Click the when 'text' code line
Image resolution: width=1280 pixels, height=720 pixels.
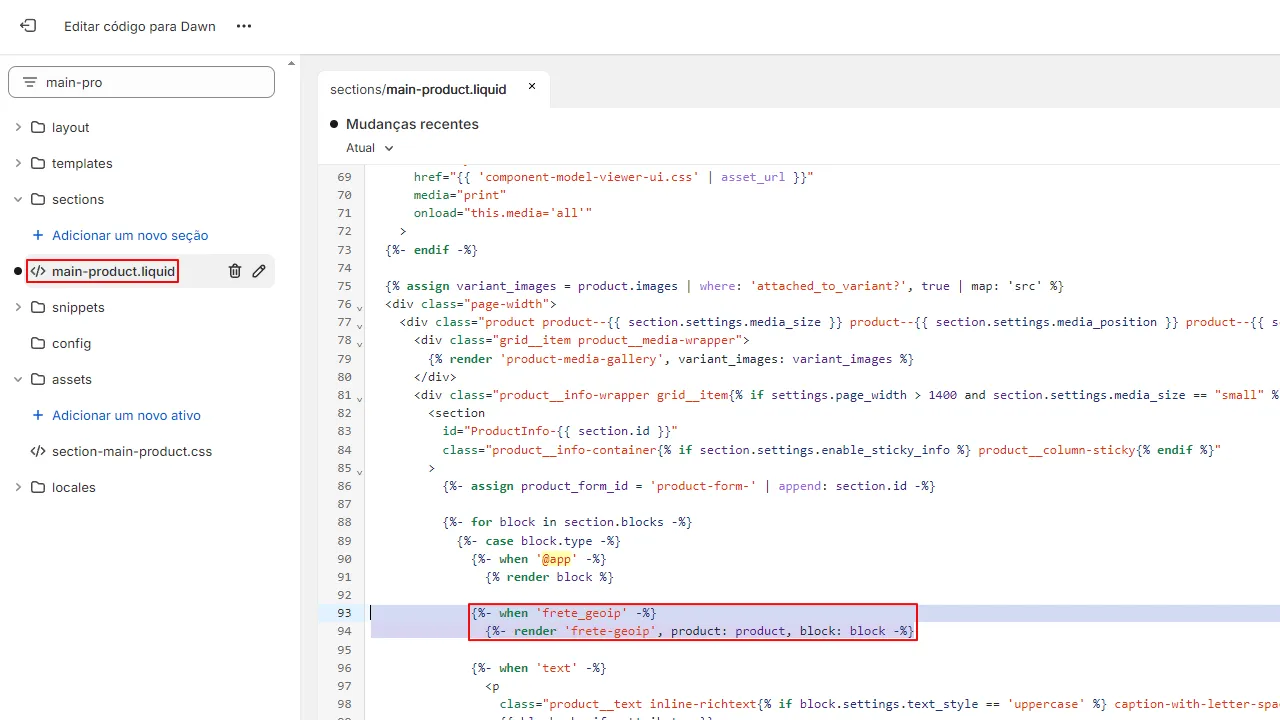[x=539, y=667]
